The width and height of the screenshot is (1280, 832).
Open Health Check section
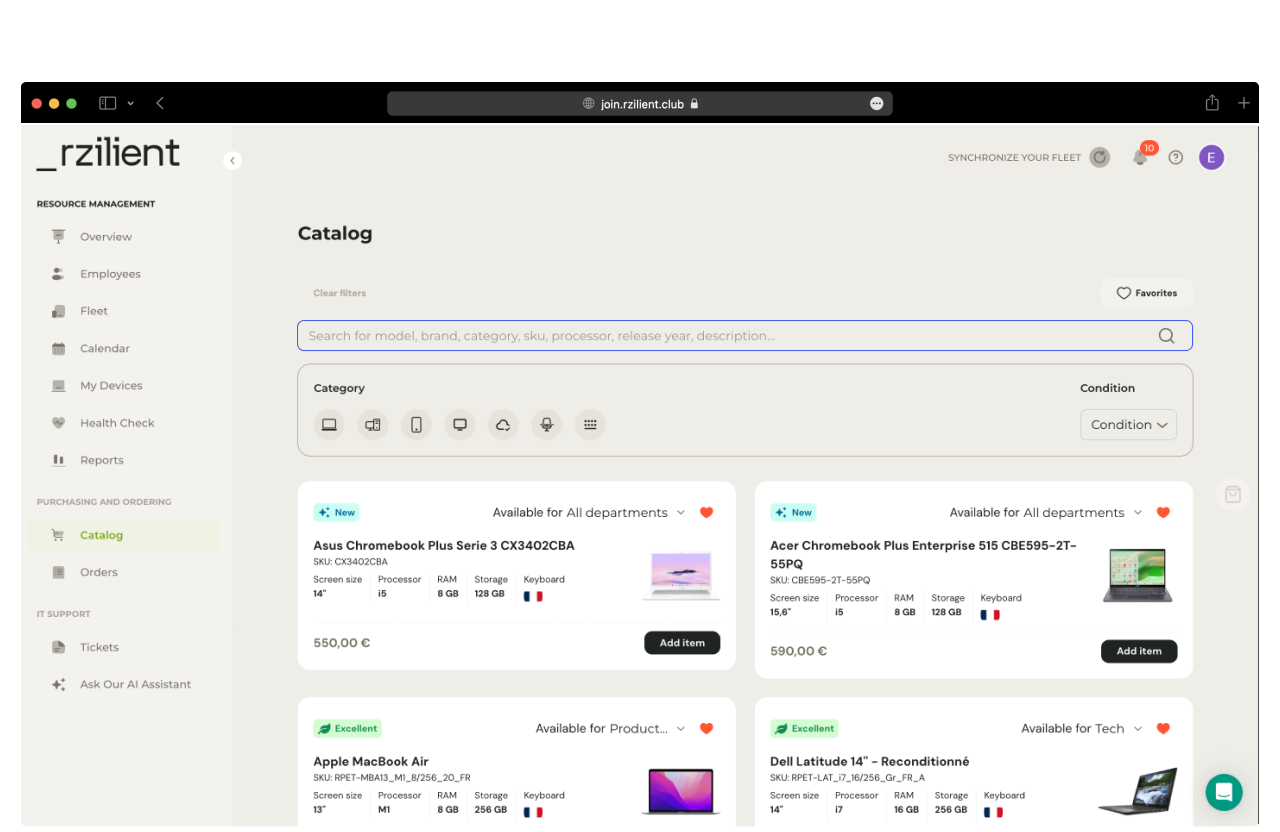point(117,423)
